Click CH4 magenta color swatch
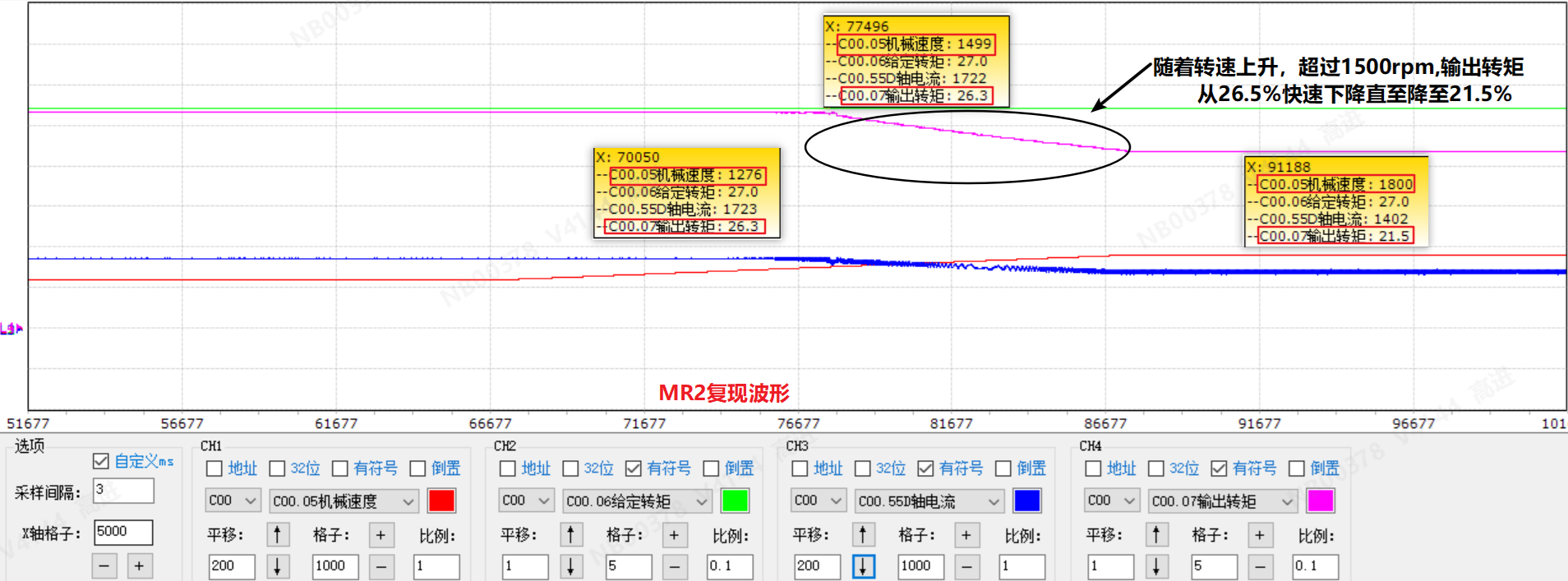The width and height of the screenshot is (1568, 581). (1320, 500)
